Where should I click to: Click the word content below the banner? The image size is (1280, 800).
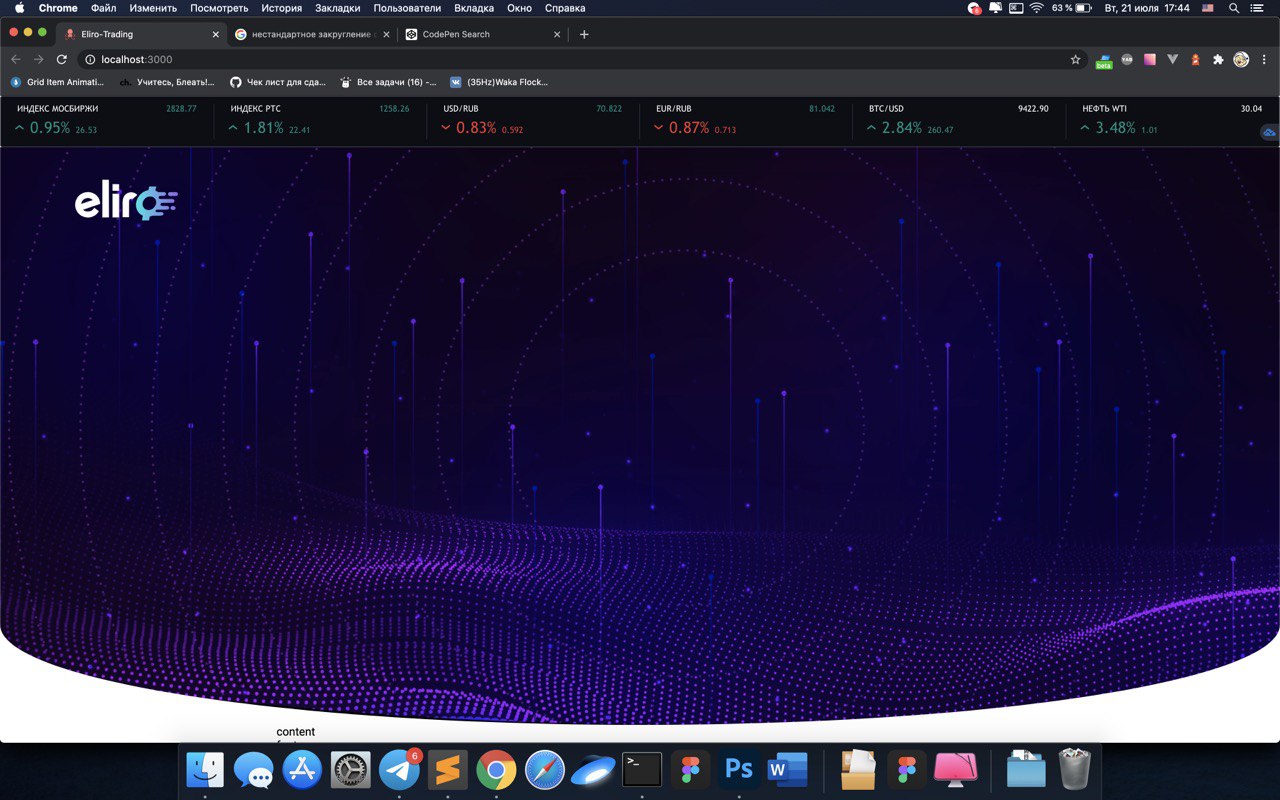(x=296, y=732)
